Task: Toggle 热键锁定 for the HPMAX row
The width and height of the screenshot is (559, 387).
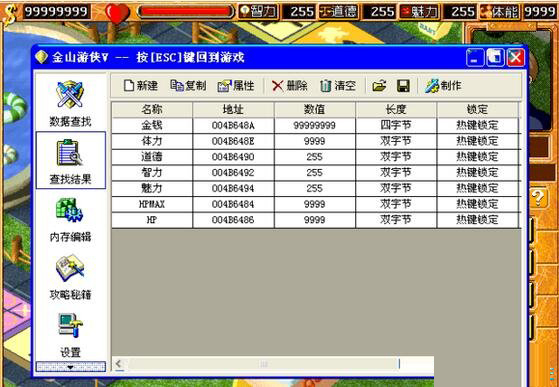Action: coord(477,204)
